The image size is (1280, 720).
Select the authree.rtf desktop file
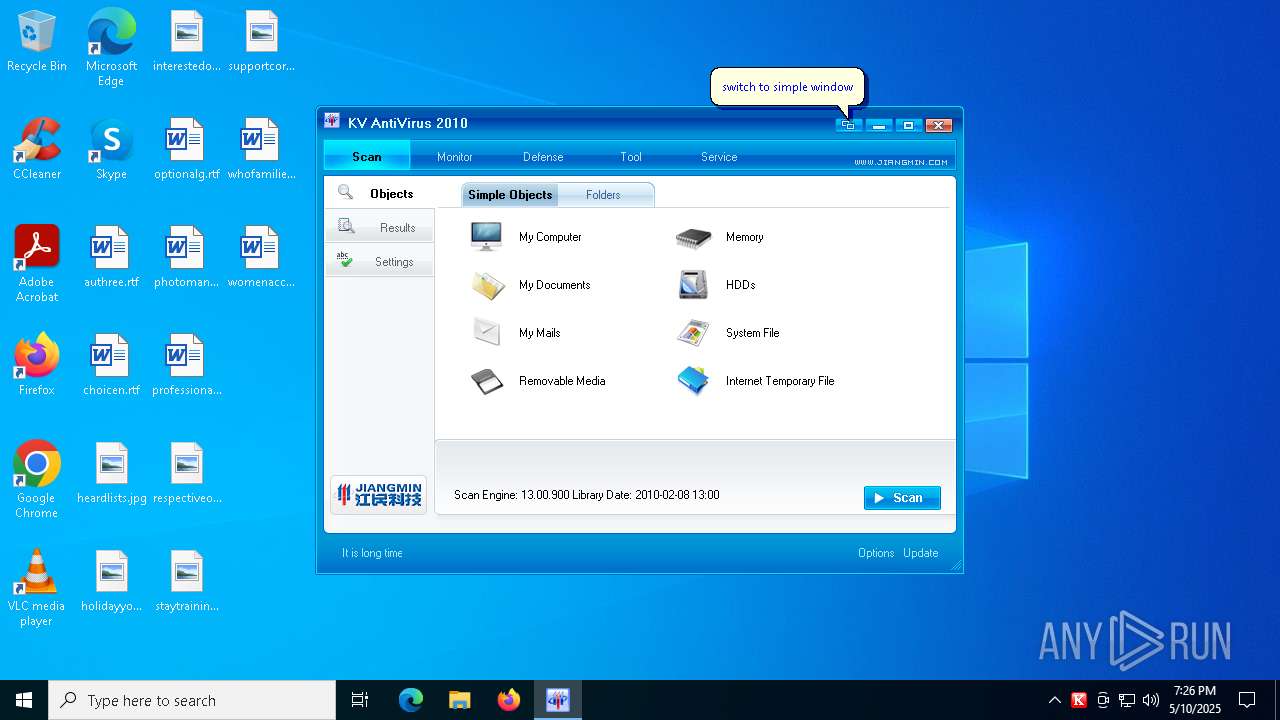(x=111, y=257)
